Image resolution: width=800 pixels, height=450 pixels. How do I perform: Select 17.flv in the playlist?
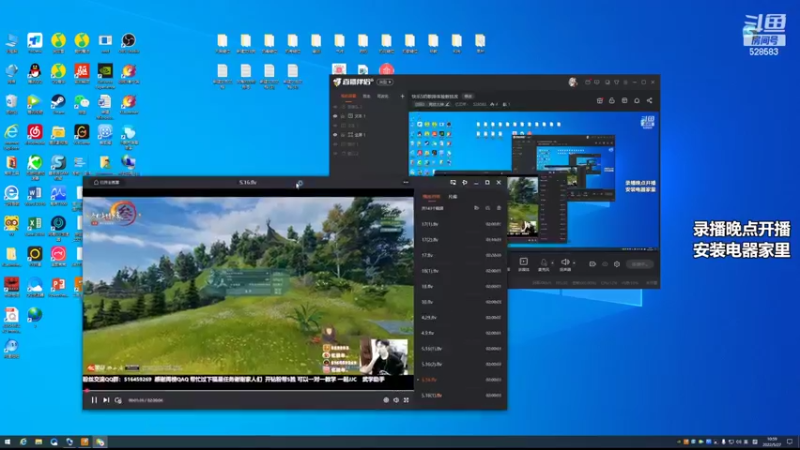point(461,255)
